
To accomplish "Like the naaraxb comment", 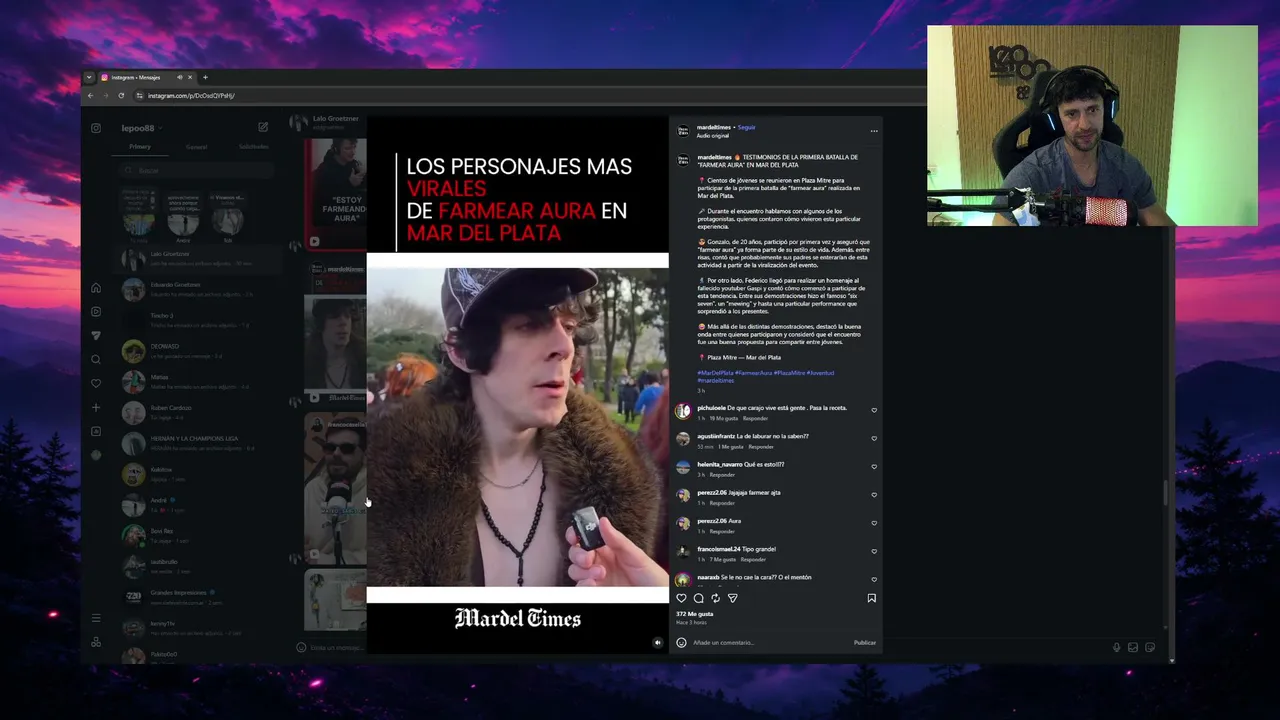I will (x=874, y=579).
